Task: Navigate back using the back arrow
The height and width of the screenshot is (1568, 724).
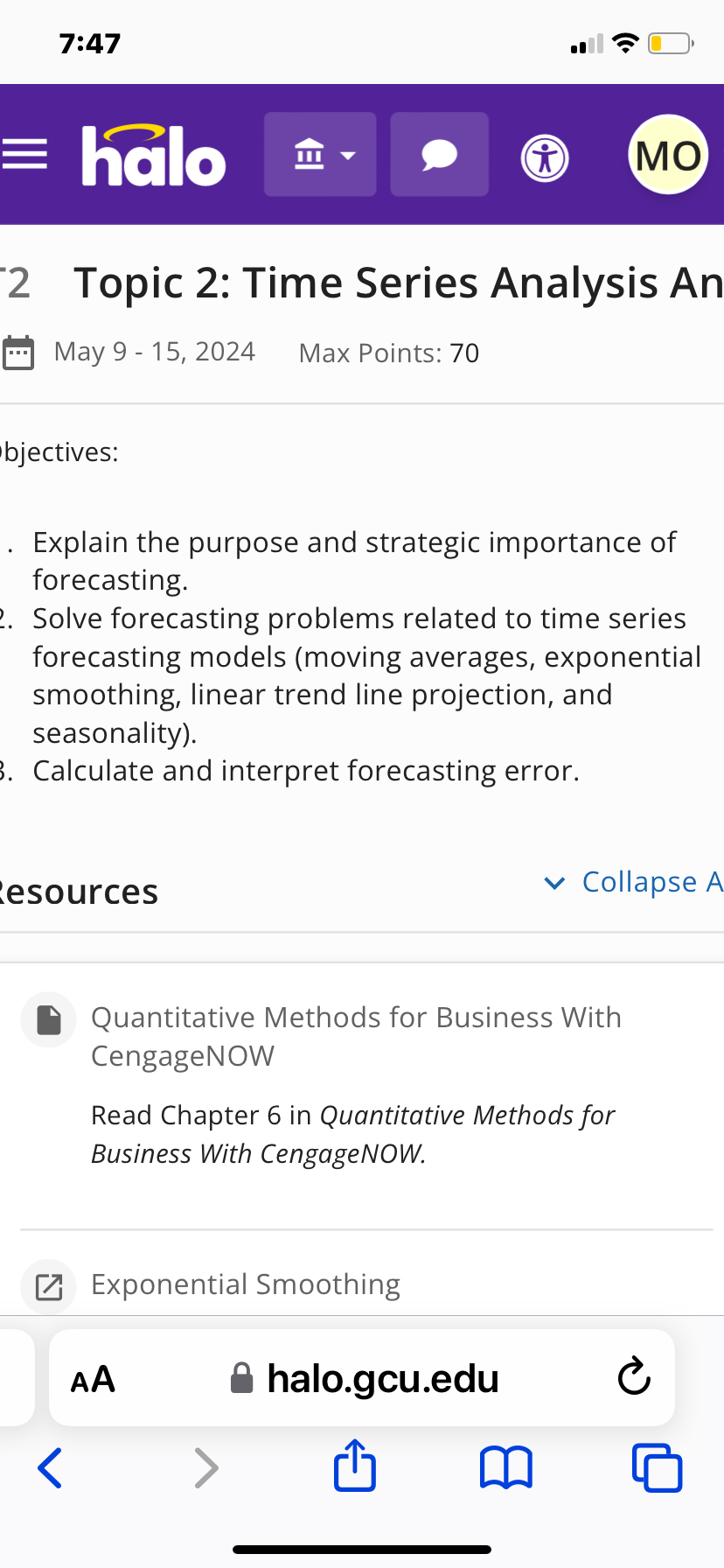Action: [x=49, y=1468]
